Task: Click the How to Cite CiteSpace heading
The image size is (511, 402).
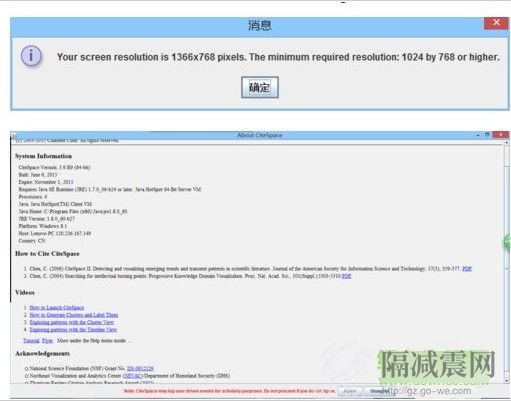Action: pos(47,254)
